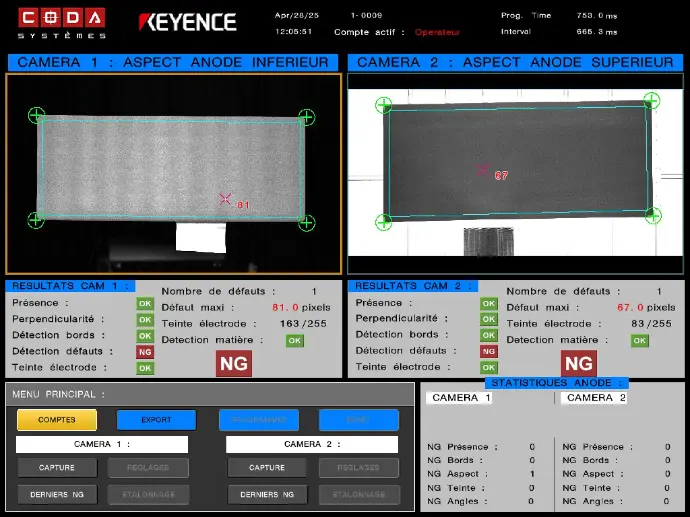This screenshot has width=690, height=517.
Task: Click the Cam 1 Perpendicularité OK indicator
Action: pyautogui.click(x=145, y=320)
